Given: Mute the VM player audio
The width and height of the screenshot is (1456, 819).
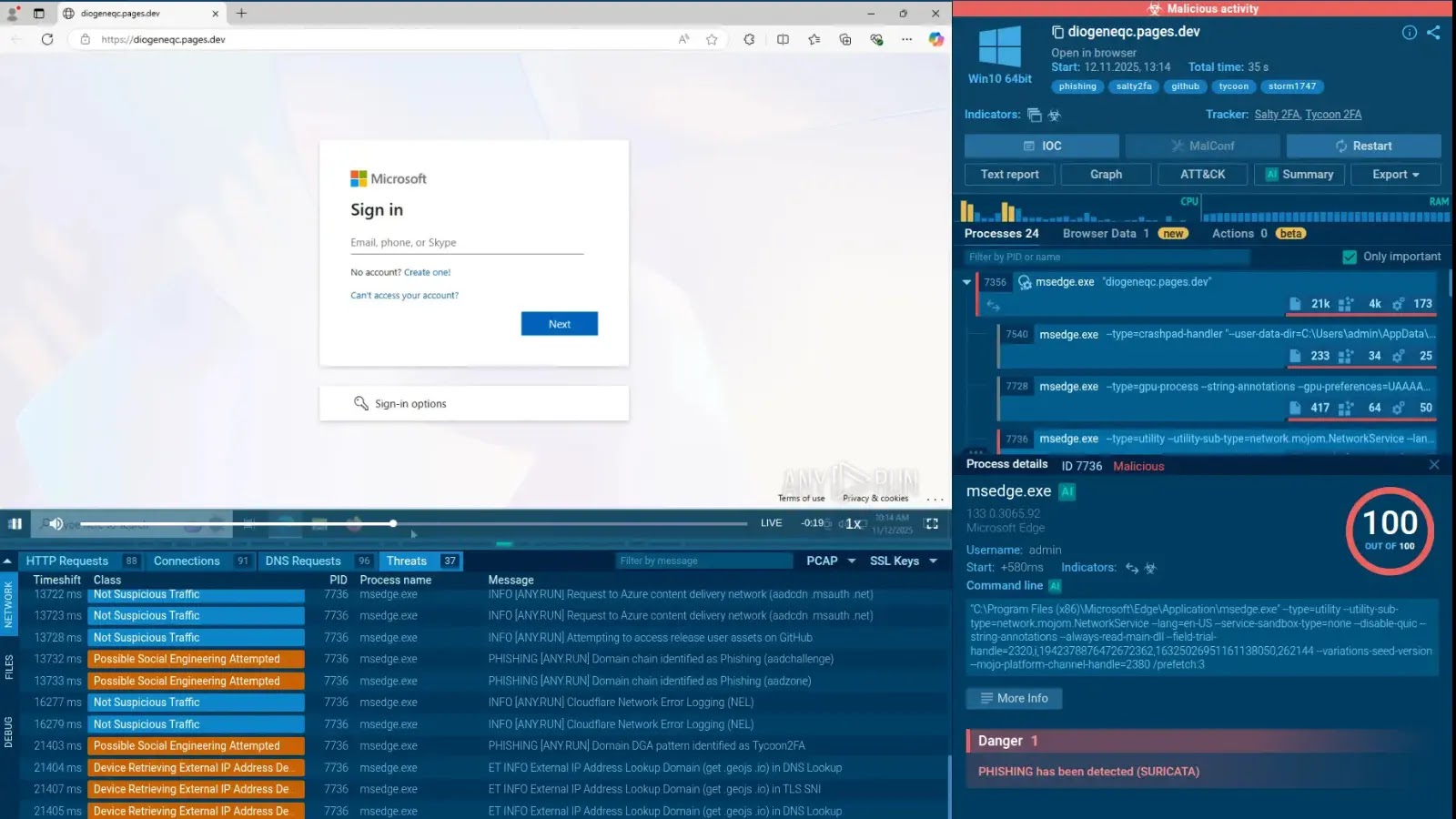Looking at the screenshot, I should coord(56,523).
